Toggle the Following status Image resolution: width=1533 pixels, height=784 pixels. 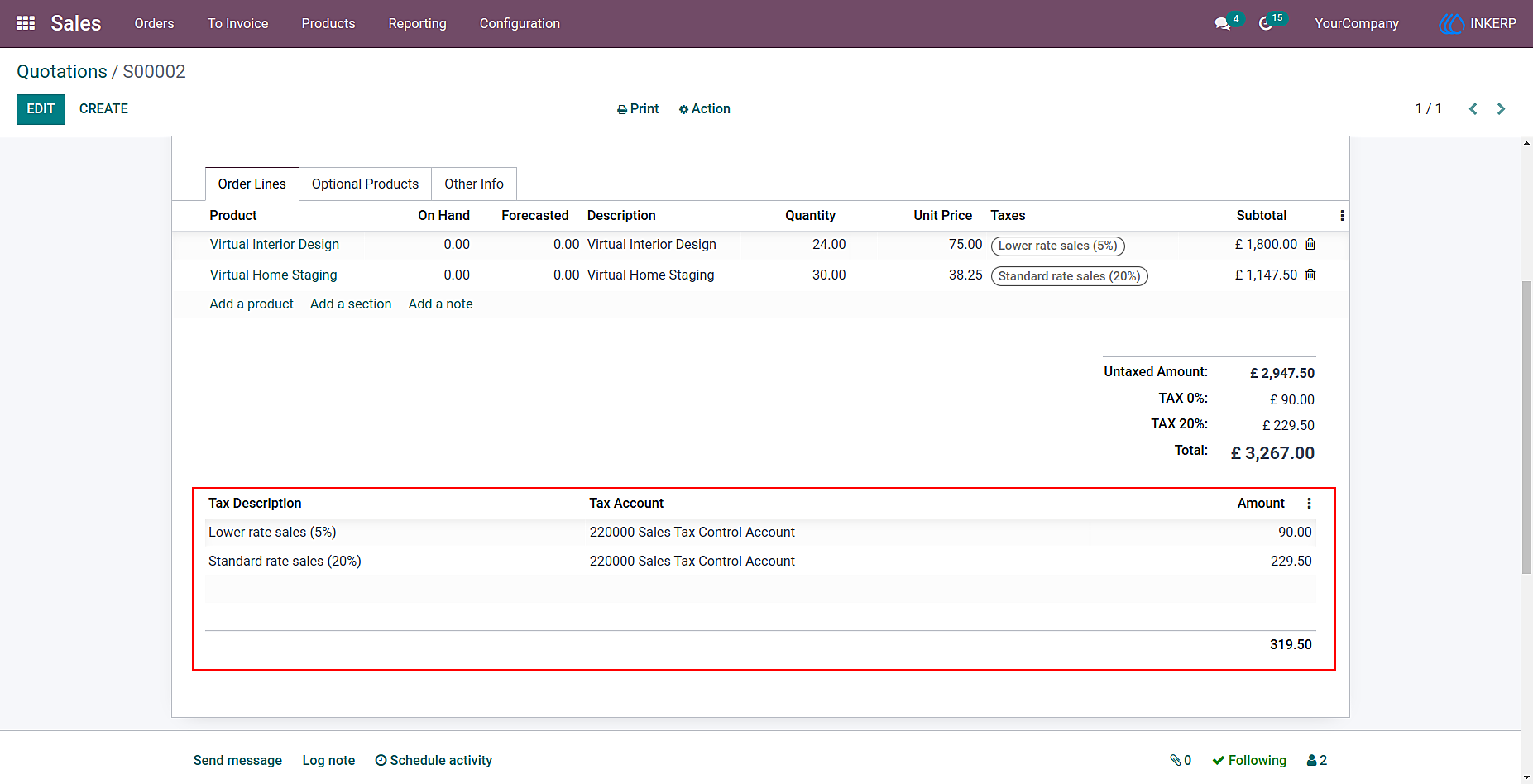(1249, 760)
